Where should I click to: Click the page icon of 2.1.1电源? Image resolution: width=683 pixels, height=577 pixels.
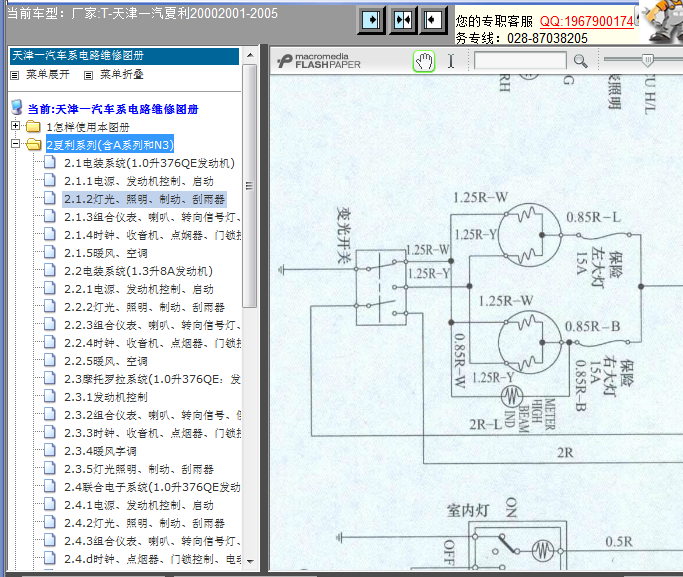click(x=50, y=180)
